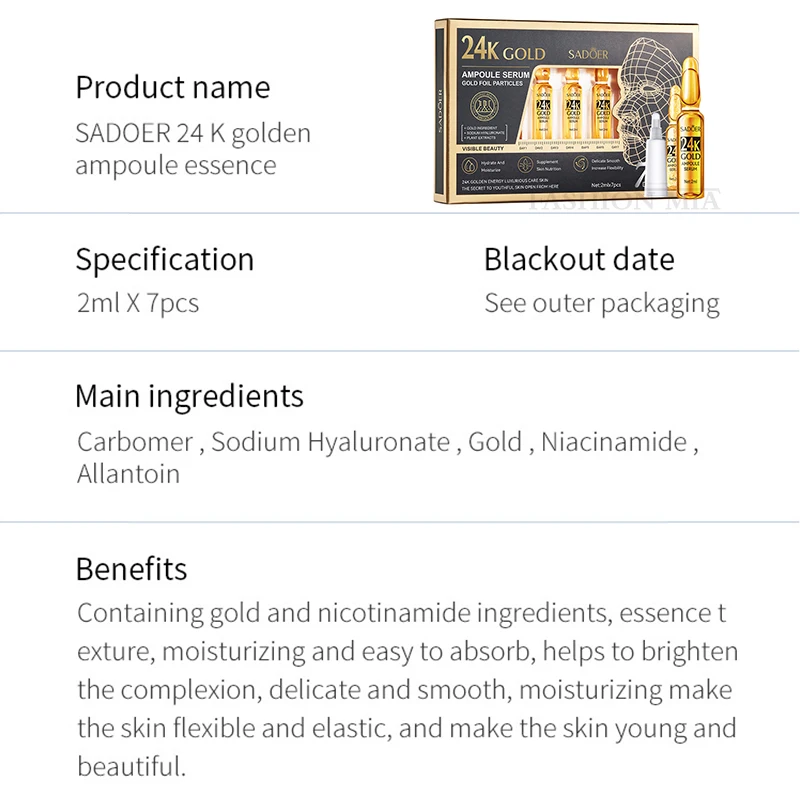The image size is (800, 800).
Task: Click the Supplement Skin Nutrition leaf icon
Action: click(525, 164)
